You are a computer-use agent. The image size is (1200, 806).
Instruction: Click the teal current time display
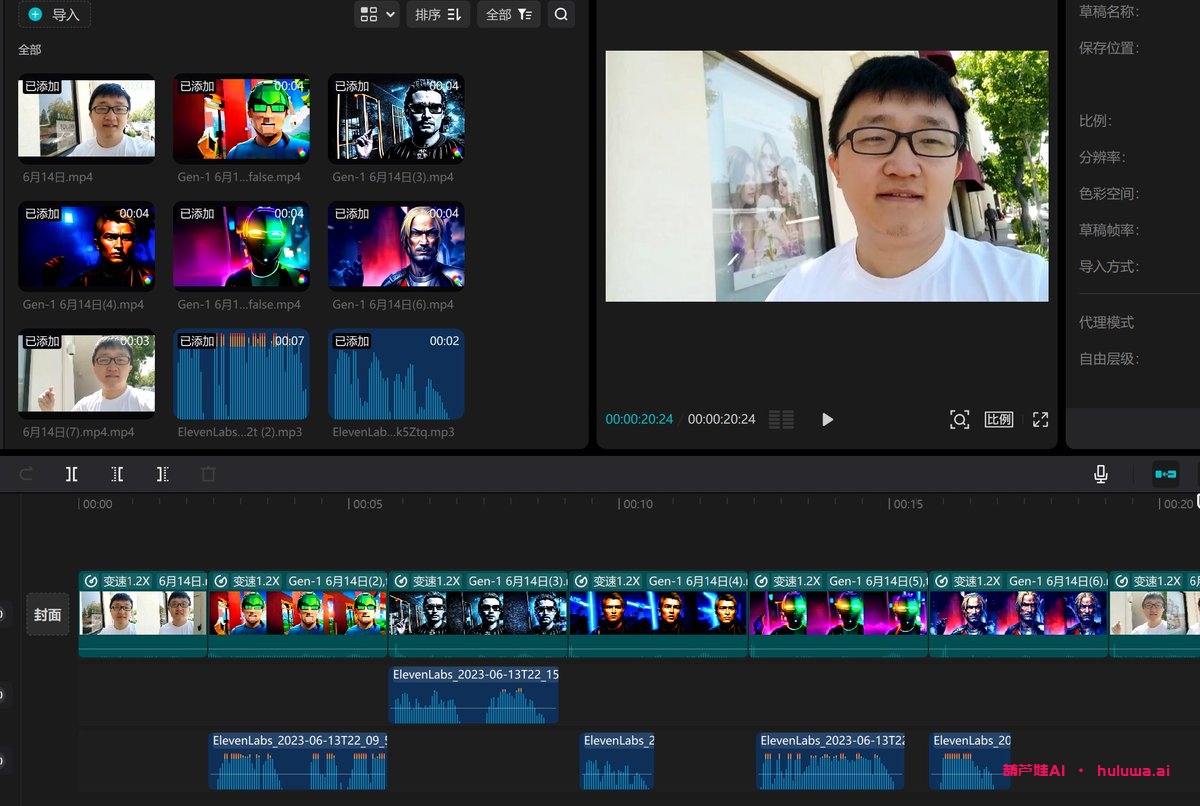[x=638, y=419]
